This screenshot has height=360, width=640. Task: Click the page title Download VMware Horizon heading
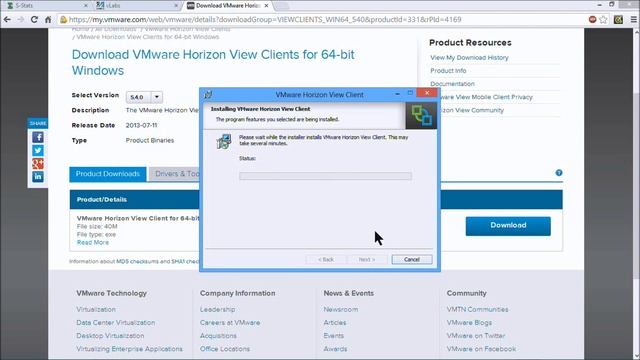(x=213, y=62)
